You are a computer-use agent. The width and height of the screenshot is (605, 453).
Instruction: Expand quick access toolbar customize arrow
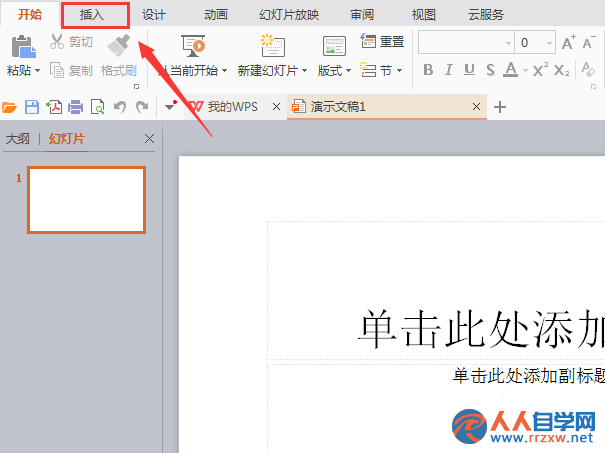tap(169, 106)
